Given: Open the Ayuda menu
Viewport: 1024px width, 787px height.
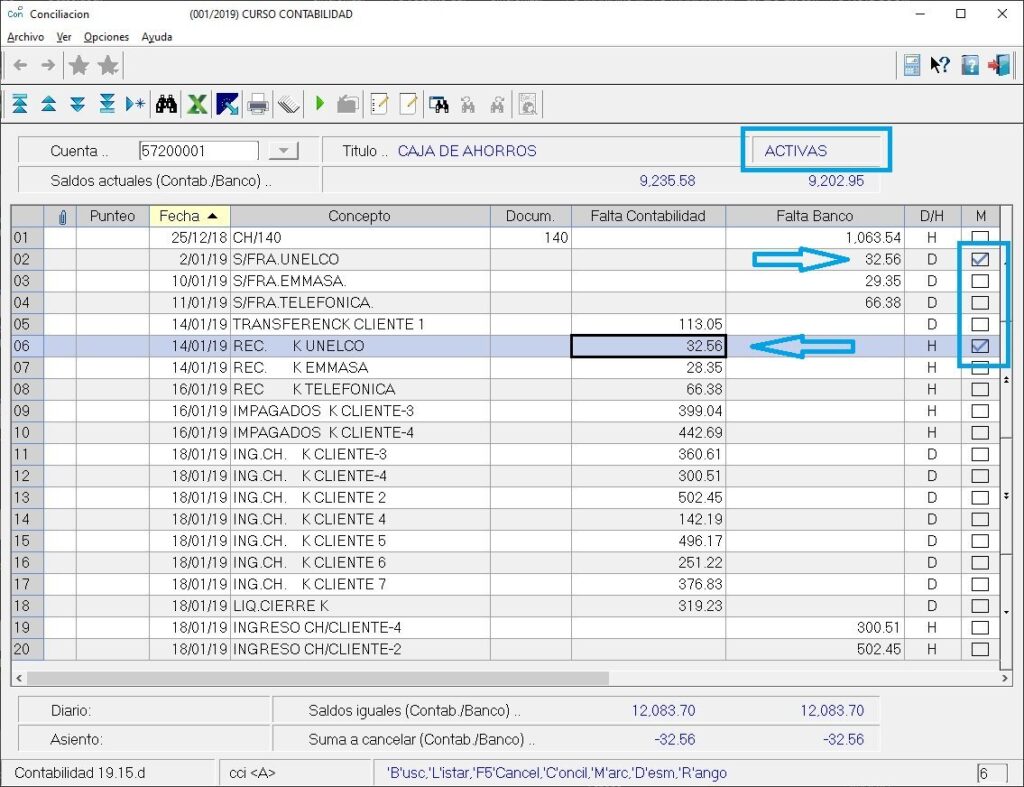Looking at the screenshot, I should pos(157,37).
